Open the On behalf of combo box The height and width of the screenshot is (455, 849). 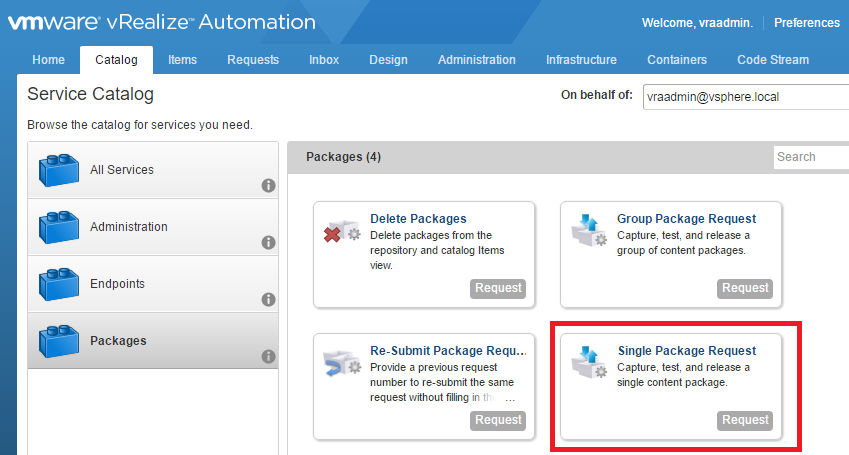tap(745, 97)
